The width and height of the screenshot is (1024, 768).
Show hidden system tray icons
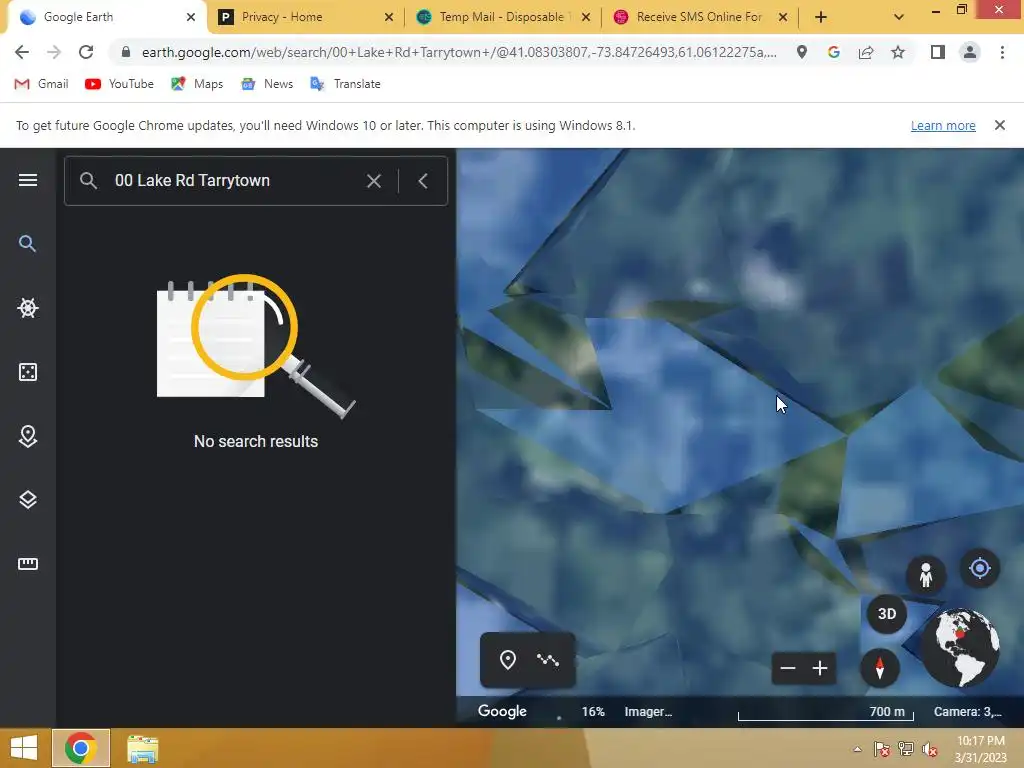(857, 749)
